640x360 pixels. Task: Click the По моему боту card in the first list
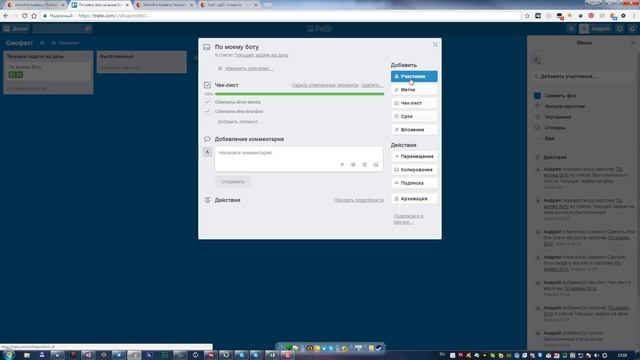point(48,71)
